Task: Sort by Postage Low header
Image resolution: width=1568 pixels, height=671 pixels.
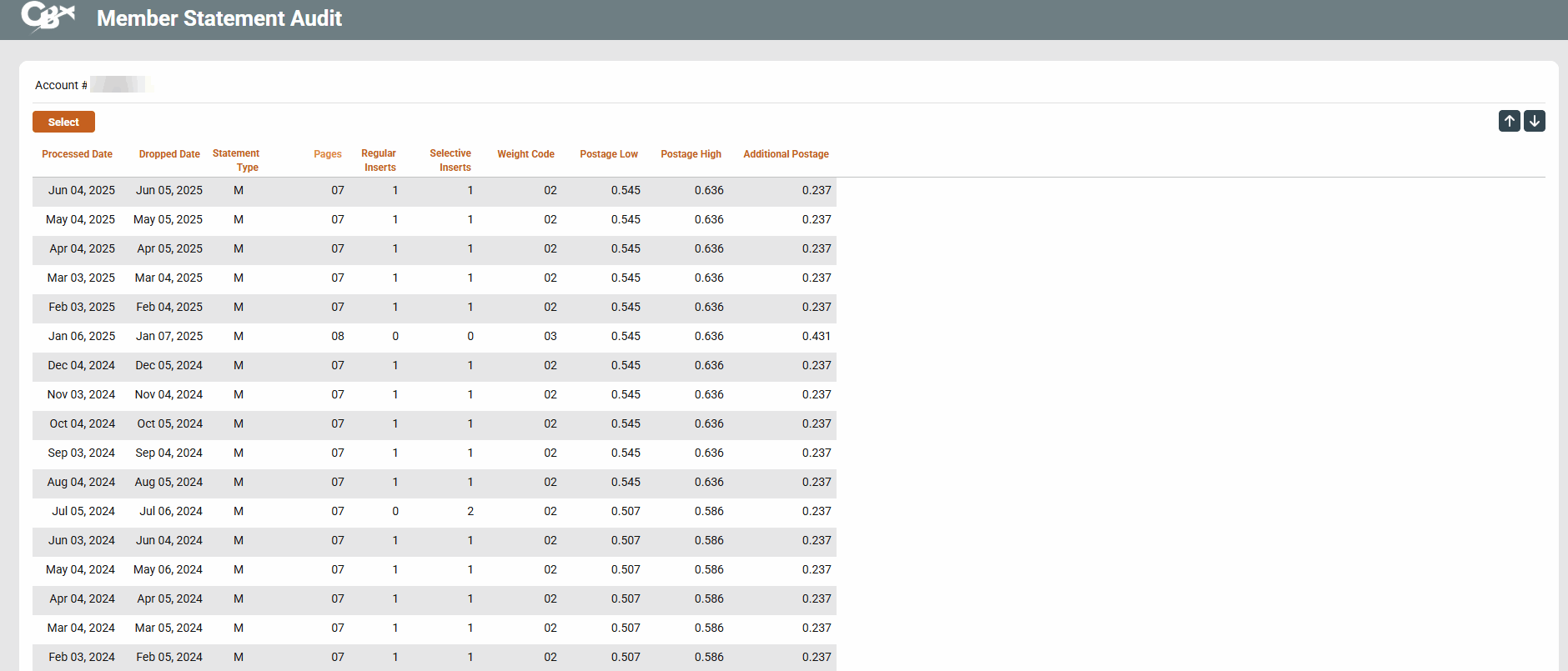Action: (608, 154)
